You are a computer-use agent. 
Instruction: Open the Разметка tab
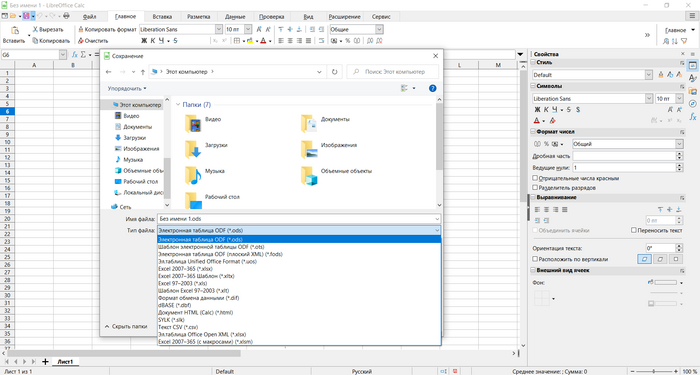pyautogui.click(x=199, y=17)
